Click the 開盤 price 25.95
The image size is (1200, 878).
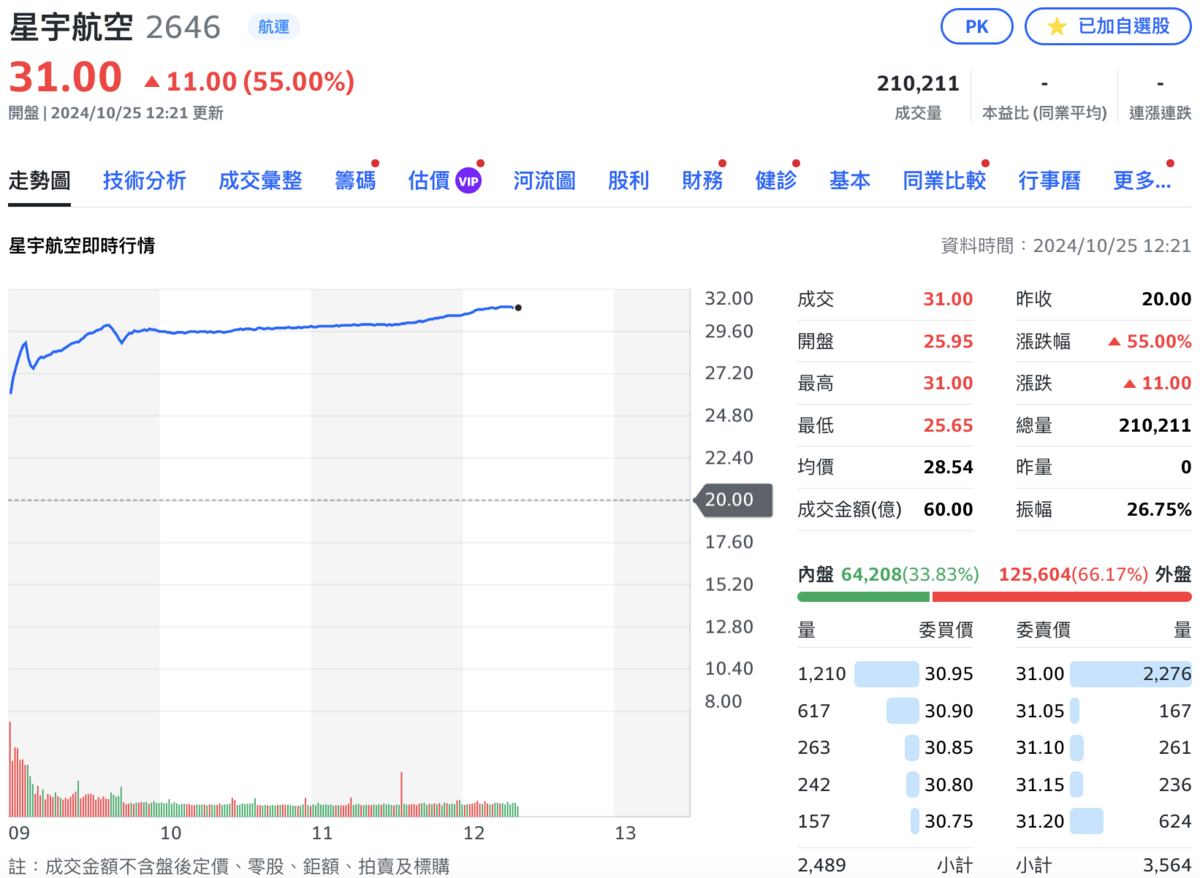pos(949,341)
